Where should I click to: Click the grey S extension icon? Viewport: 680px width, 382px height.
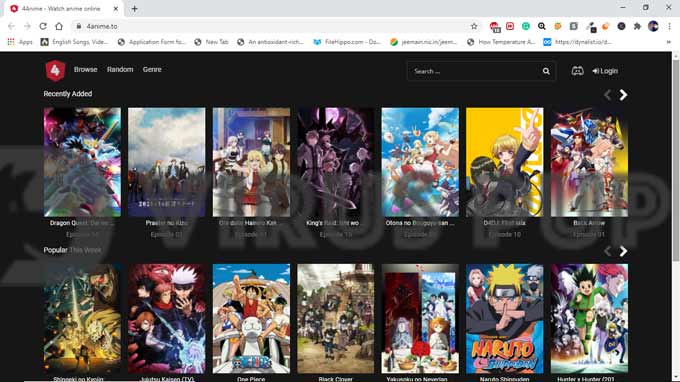(573, 26)
